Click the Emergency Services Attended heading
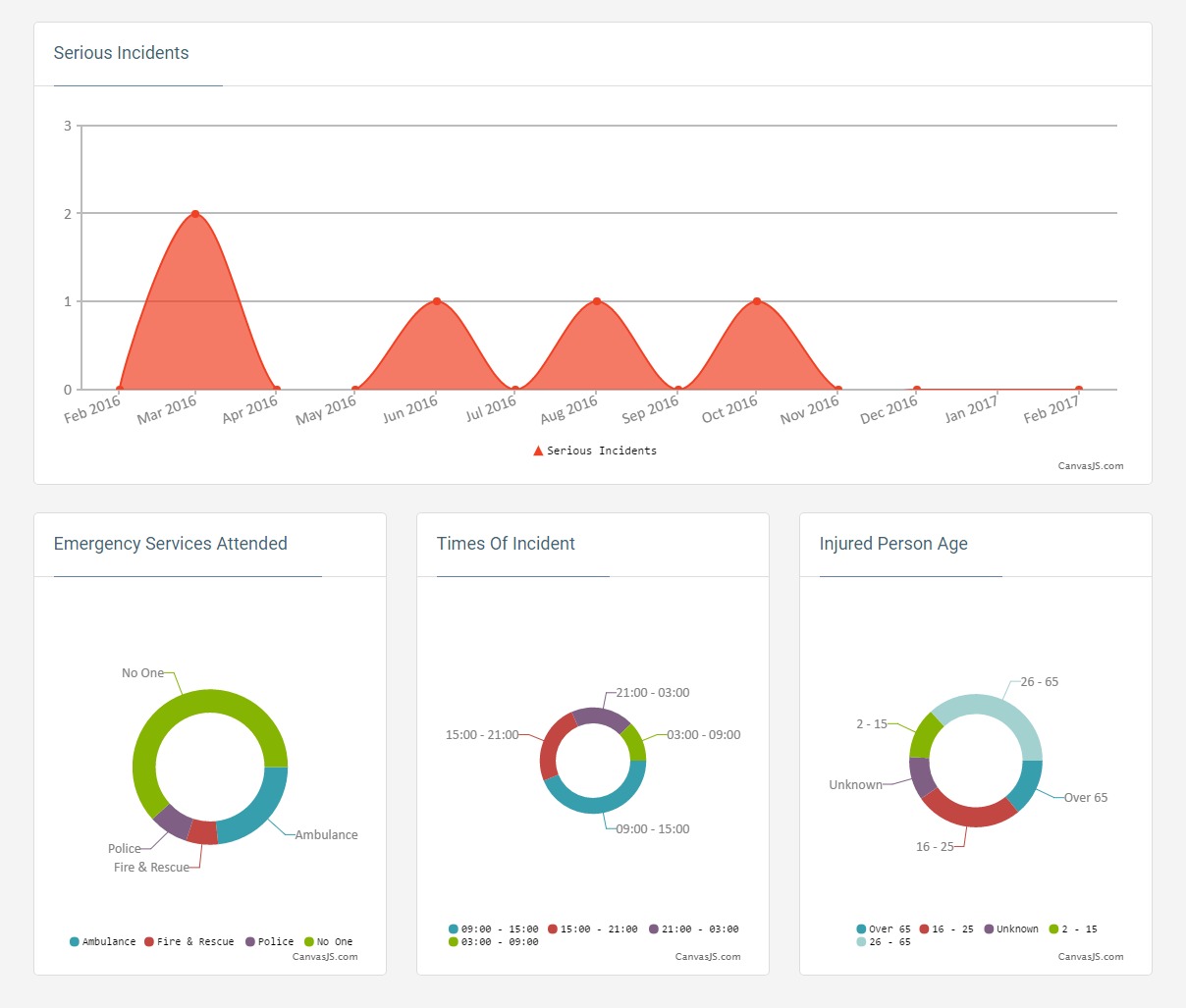This screenshot has height=1008, width=1186. point(171,544)
